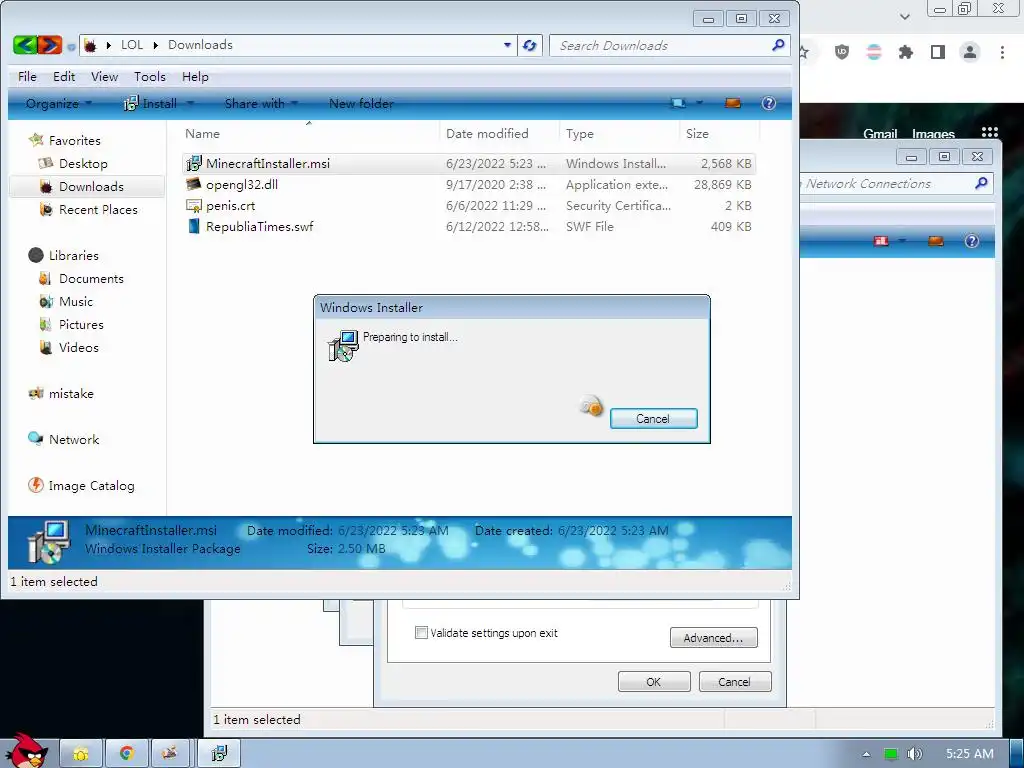Select Network in navigation pane

pos(74,440)
